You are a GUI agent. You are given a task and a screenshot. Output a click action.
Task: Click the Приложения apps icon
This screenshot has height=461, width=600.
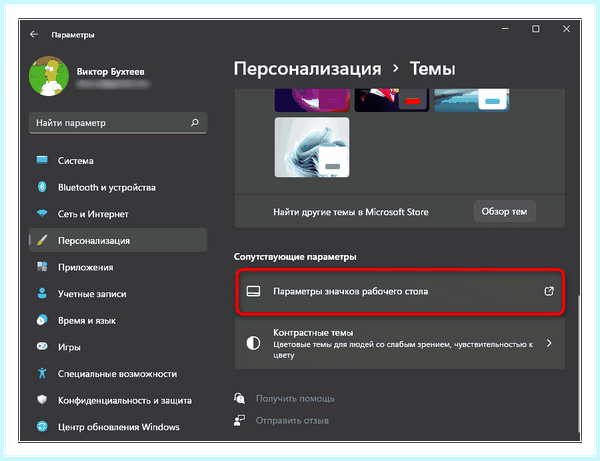[42, 267]
